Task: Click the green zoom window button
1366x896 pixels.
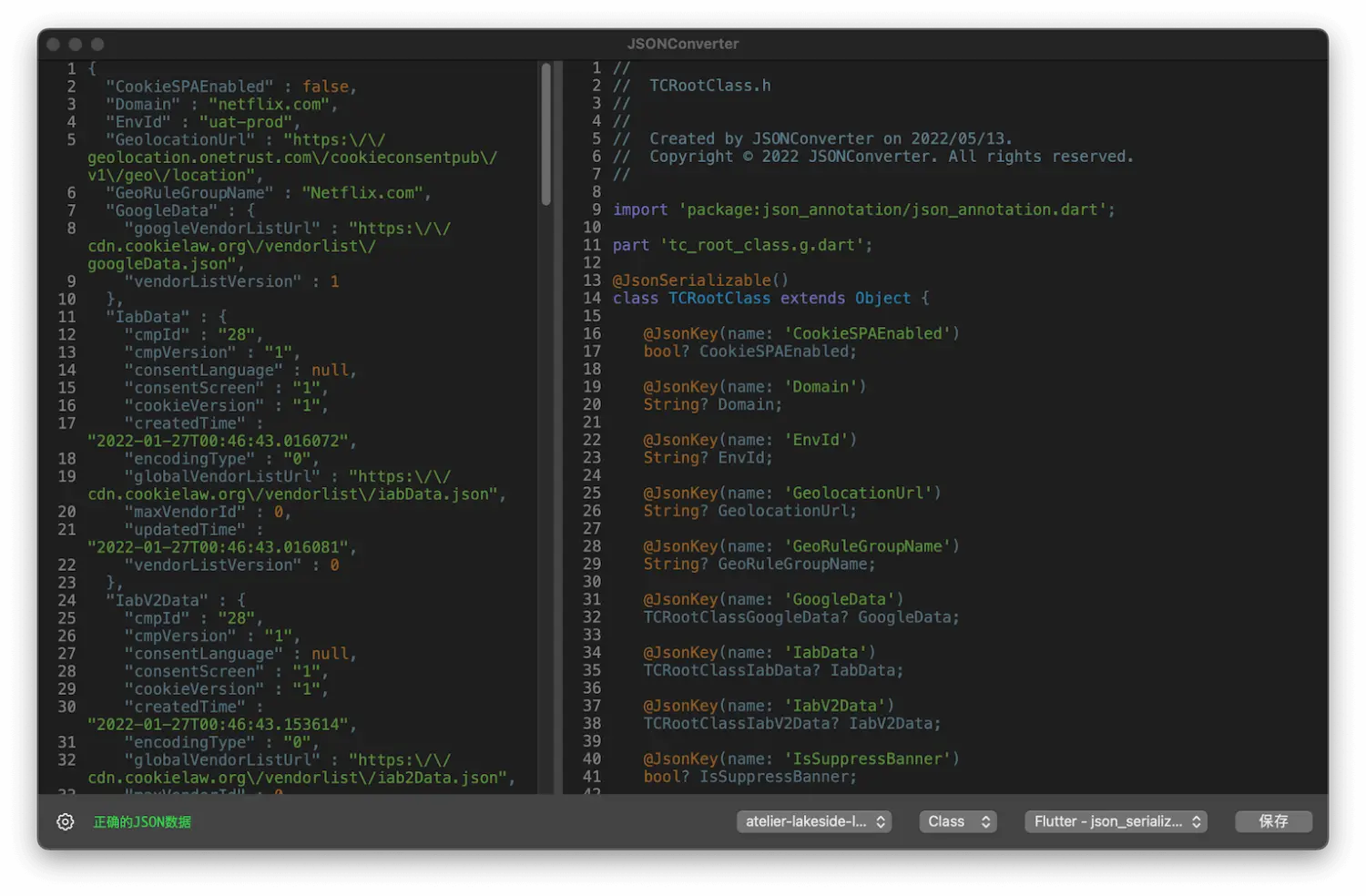Action: (x=97, y=44)
